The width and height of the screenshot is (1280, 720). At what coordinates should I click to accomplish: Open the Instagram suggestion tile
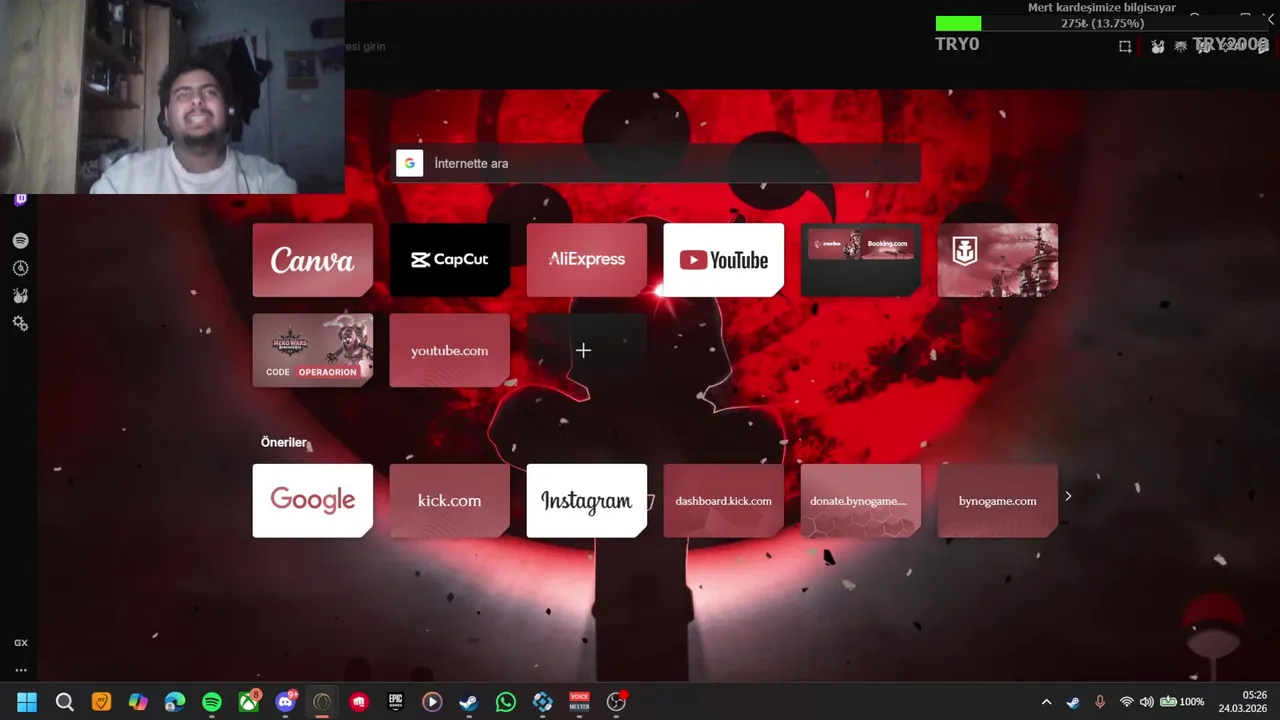pyautogui.click(x=587, y=500)
